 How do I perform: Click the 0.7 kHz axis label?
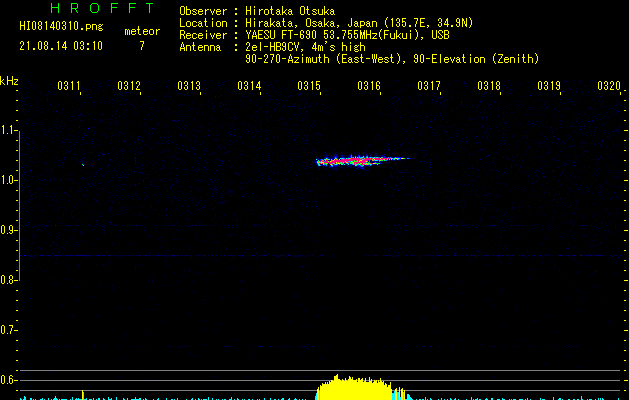[x=8, y=330]
